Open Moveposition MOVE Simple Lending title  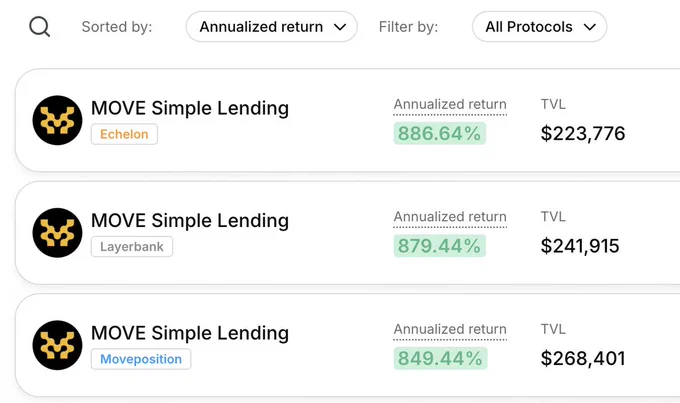click(190, 333)
